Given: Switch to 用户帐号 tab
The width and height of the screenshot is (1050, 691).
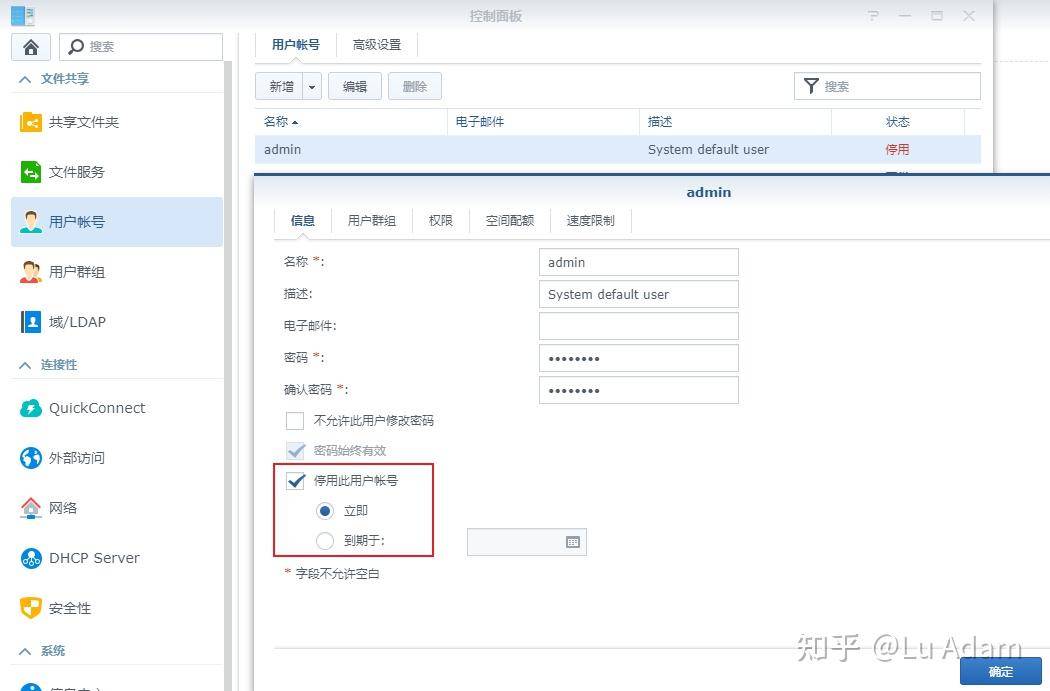Looking at the screenshot, I should 295,45.
